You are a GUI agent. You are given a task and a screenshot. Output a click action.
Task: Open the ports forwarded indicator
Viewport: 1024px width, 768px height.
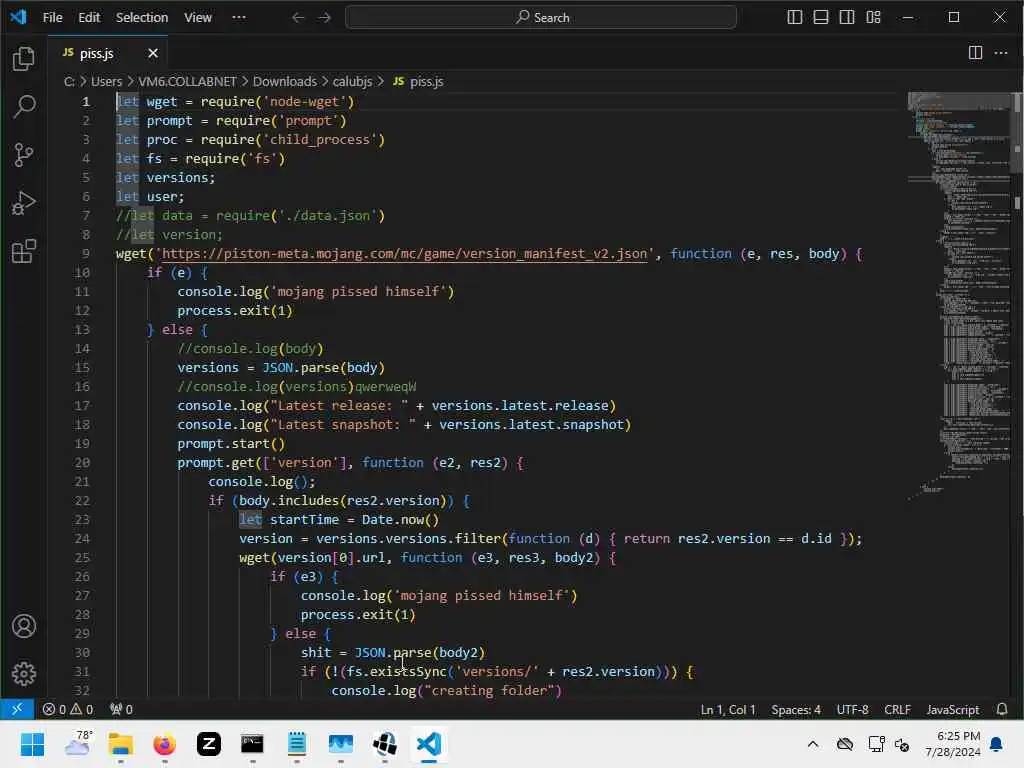pyautogui.click(x=121, y=709)
